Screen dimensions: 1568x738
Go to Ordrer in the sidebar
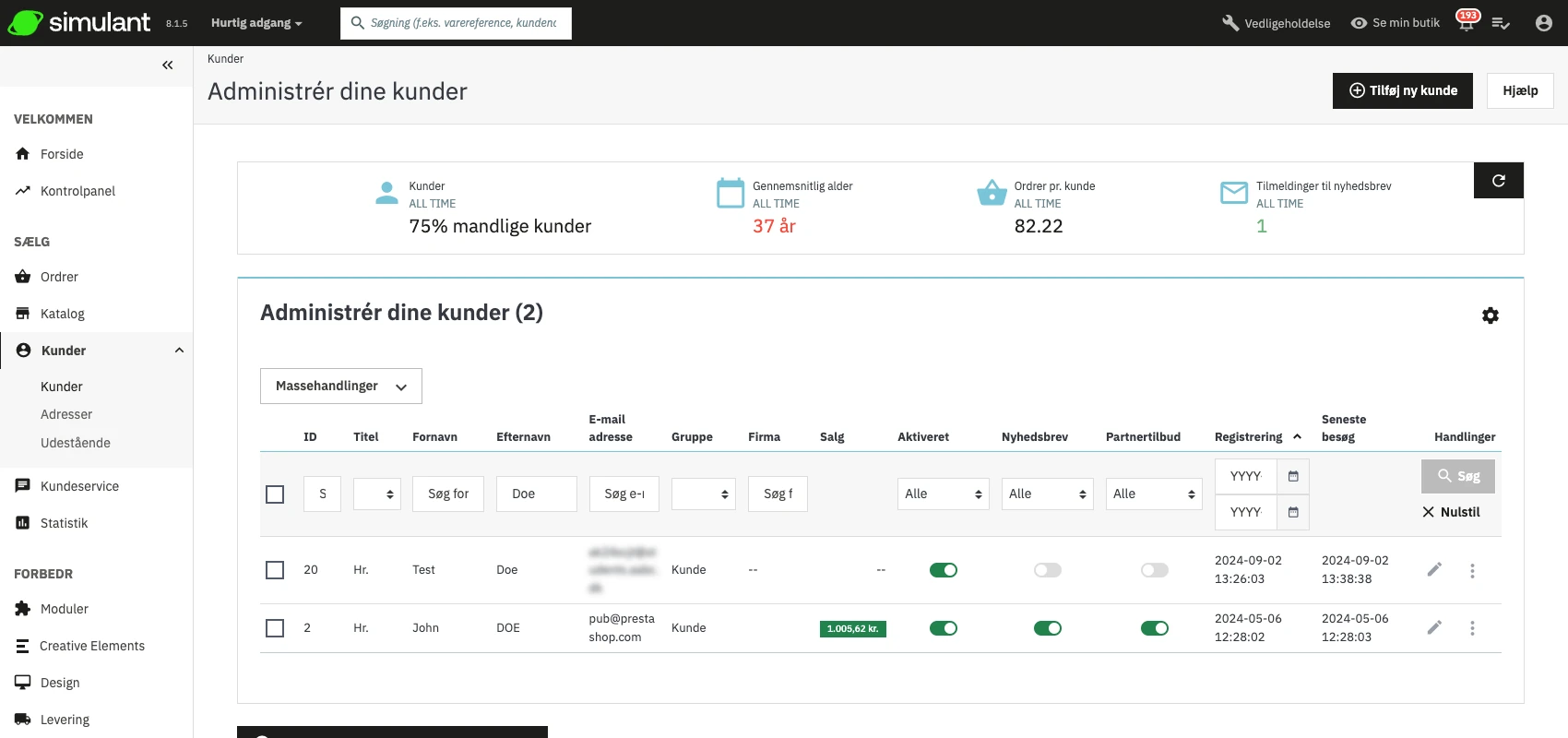click(59, 277)
